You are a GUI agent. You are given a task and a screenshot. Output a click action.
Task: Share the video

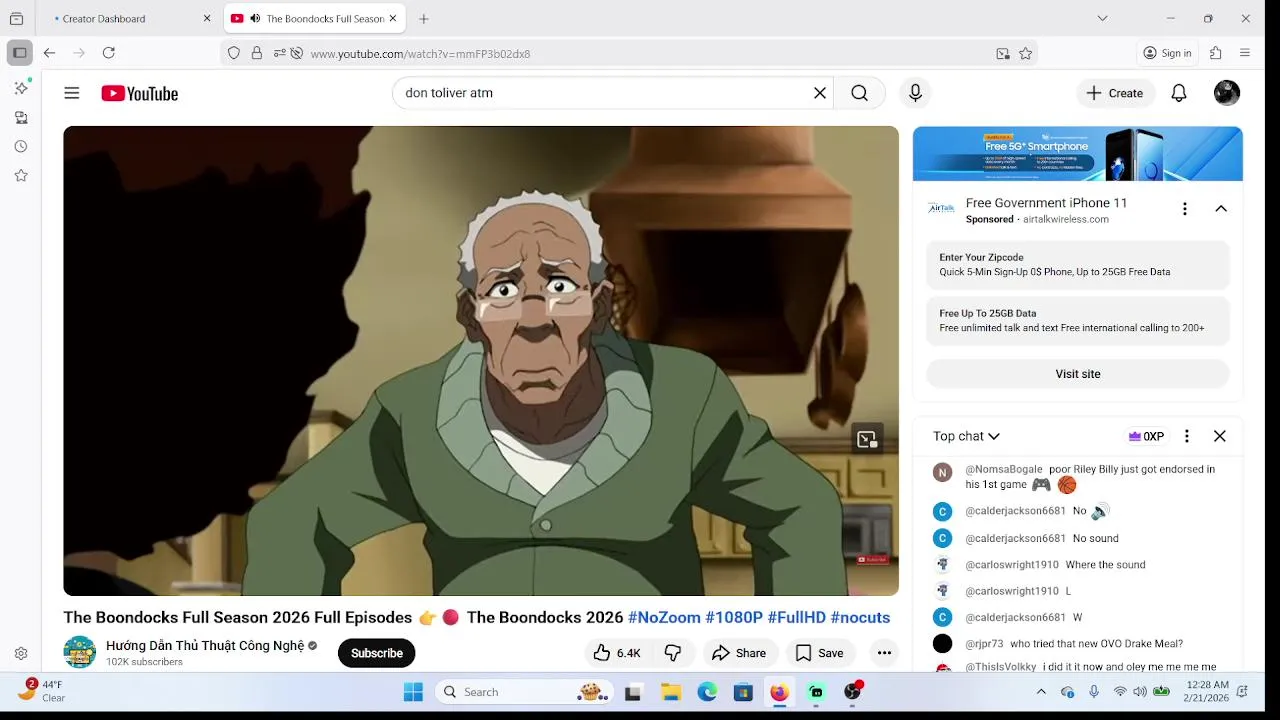(739, 653)
